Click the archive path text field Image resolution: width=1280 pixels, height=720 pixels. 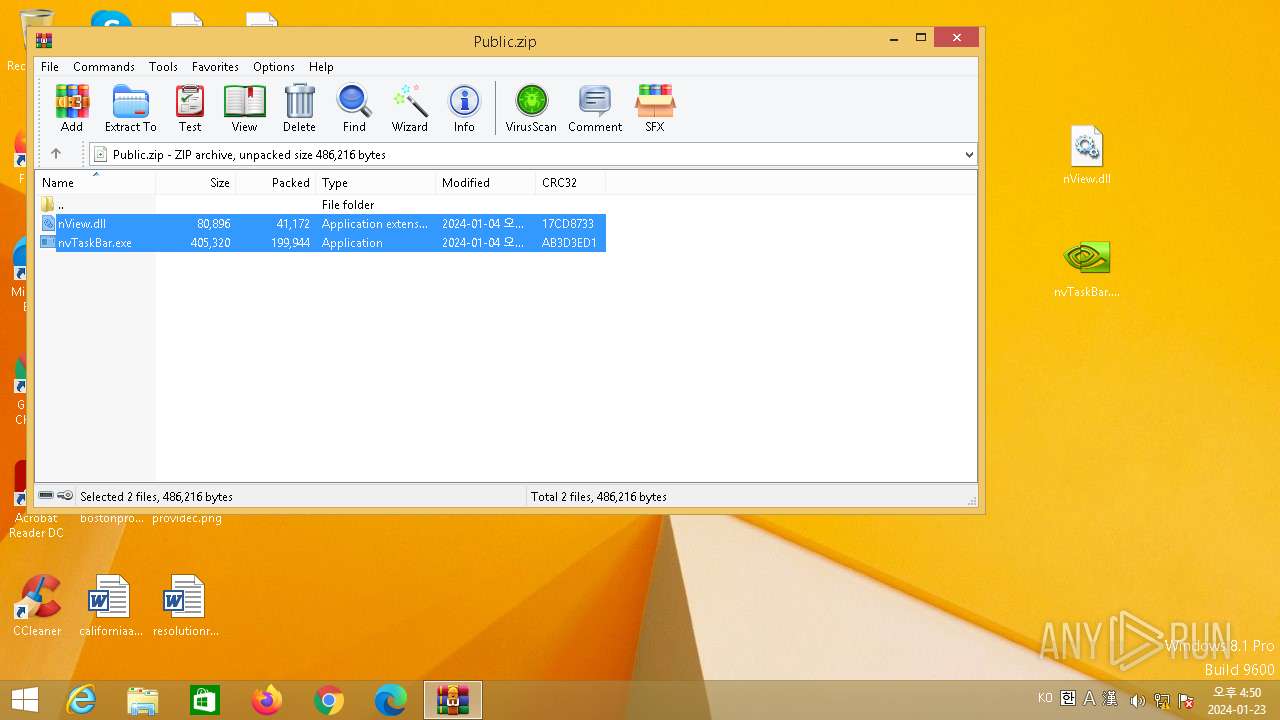point(532,155)
